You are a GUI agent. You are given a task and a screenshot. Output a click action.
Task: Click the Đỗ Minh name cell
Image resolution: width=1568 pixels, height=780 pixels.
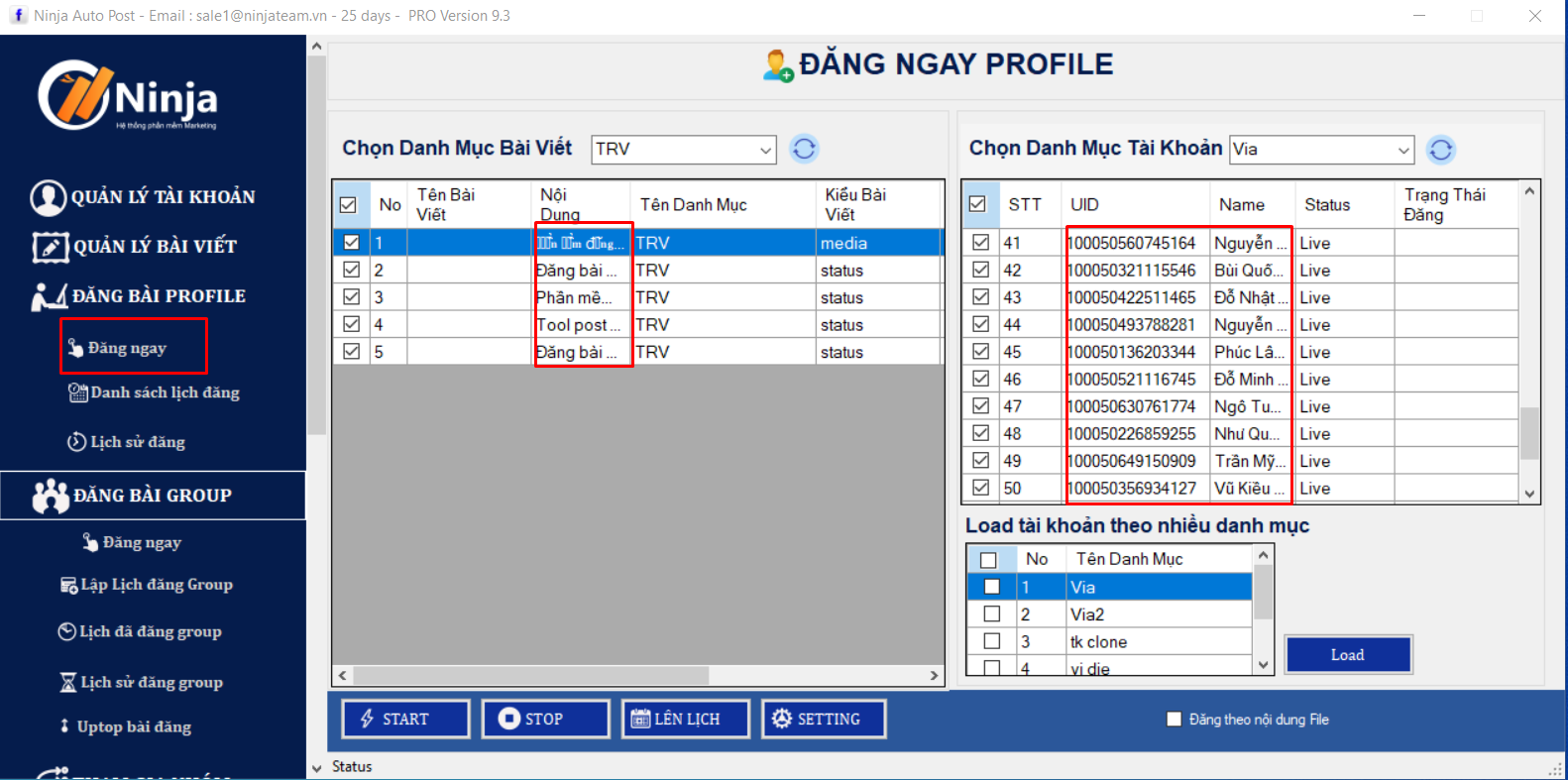[1252, 379]
